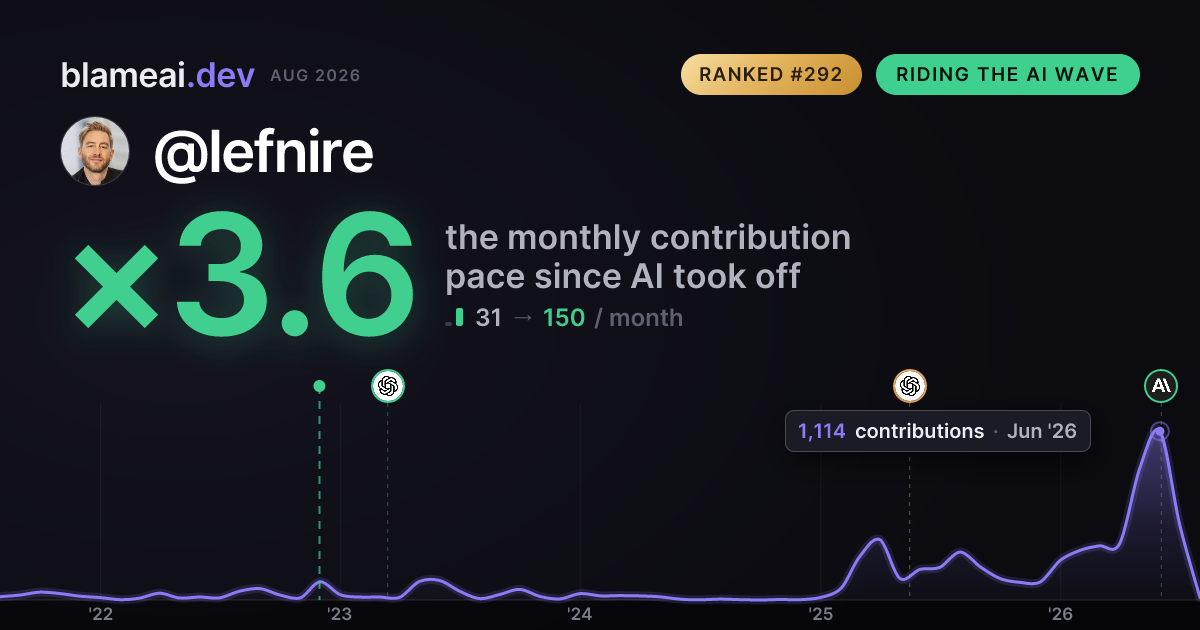This screenshot has height=630, width=1200.
Task: Click the large ×3.6 multiplier figure
Action: [x=244, y=272]
